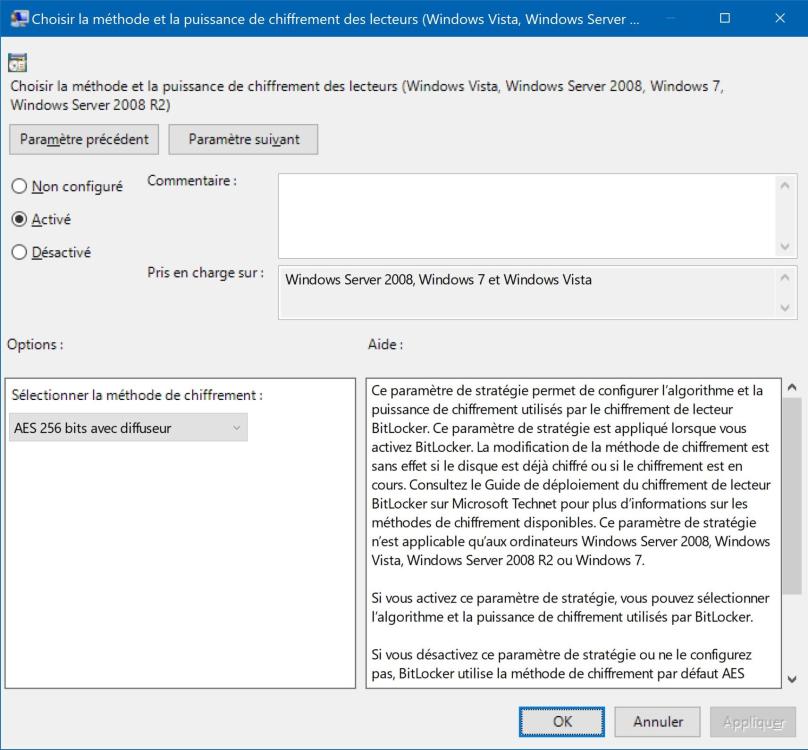Close the dialog with the X button
This screenshot has height=750, width=808.
click(x=780, y=18)
